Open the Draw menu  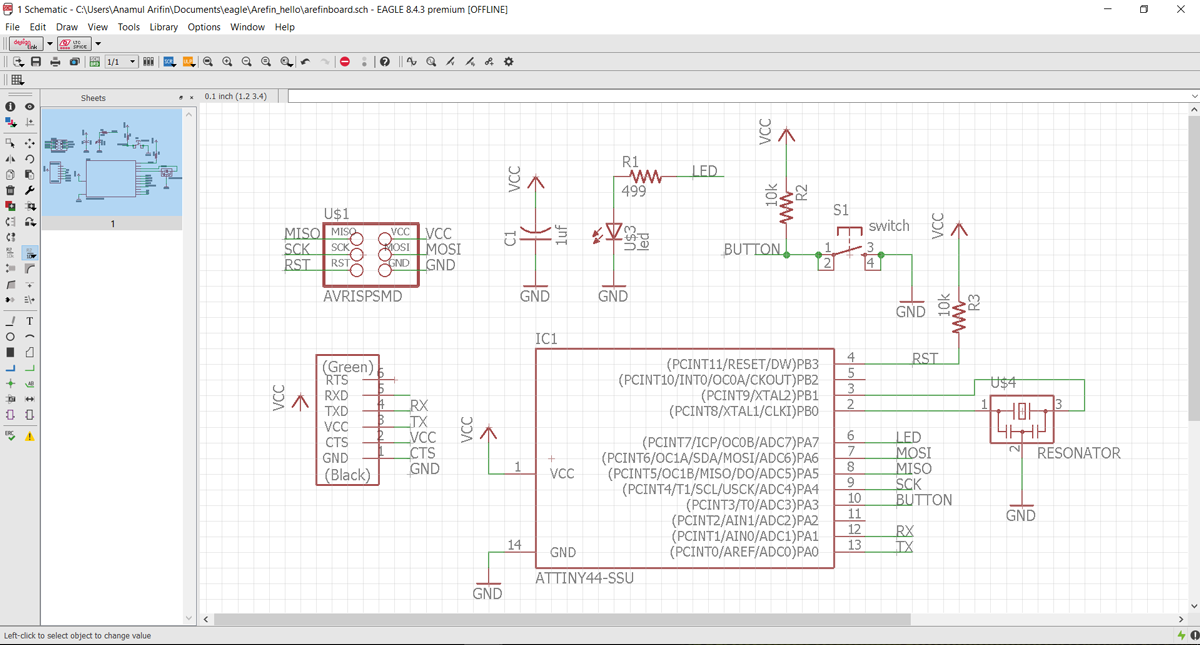[67, 27]
